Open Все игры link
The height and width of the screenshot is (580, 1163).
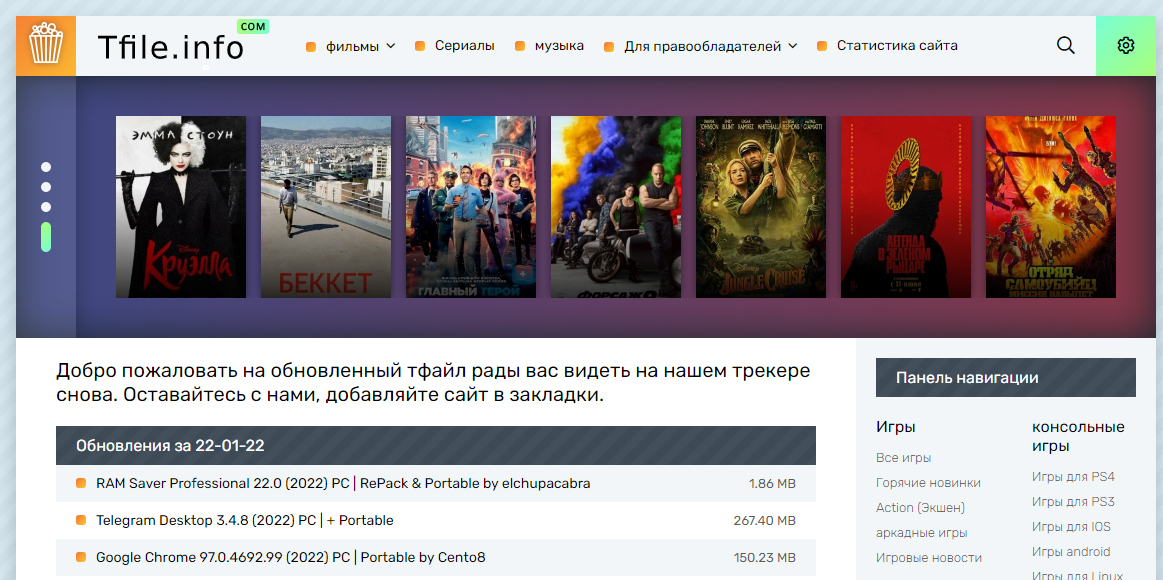click(x=903, y=458)
